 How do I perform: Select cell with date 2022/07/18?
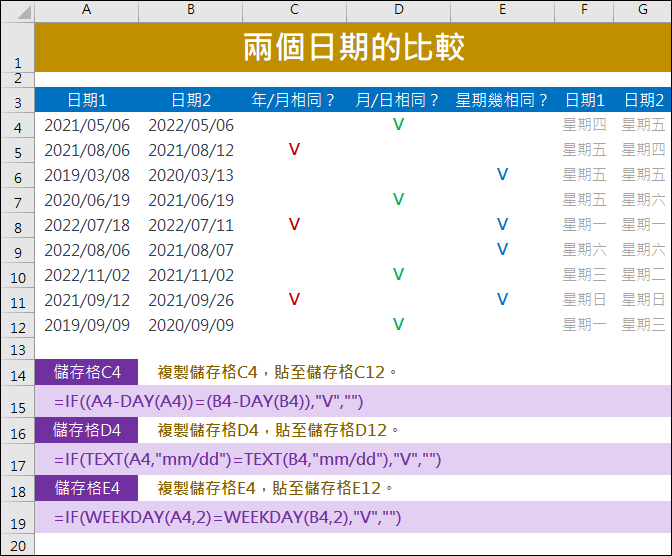pos(87,225)
